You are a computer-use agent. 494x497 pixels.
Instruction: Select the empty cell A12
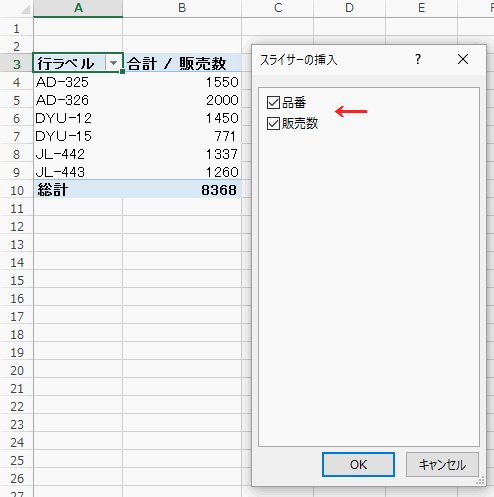(x=78, y=226)
